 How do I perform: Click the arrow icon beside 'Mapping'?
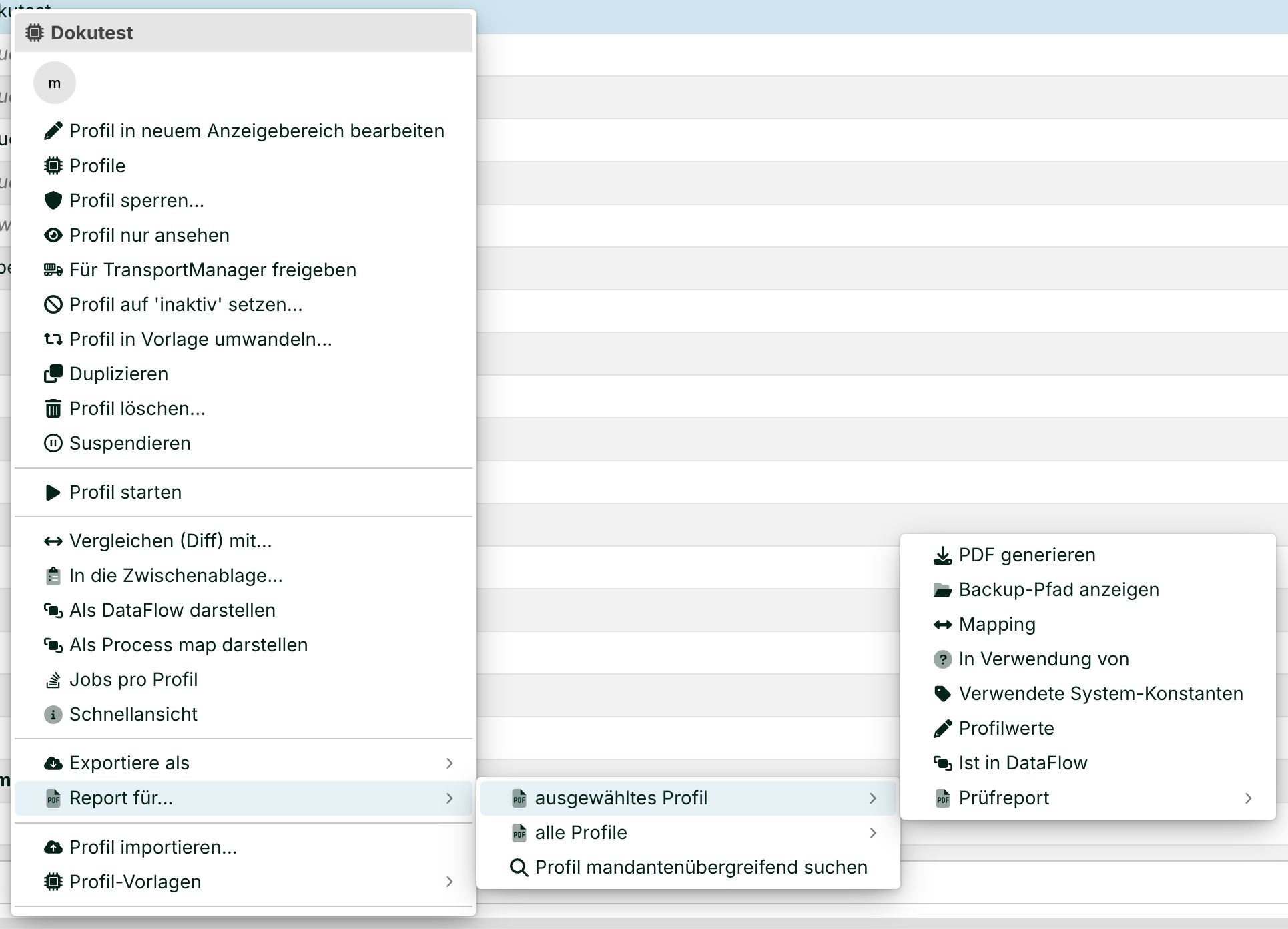pos(942,625)
